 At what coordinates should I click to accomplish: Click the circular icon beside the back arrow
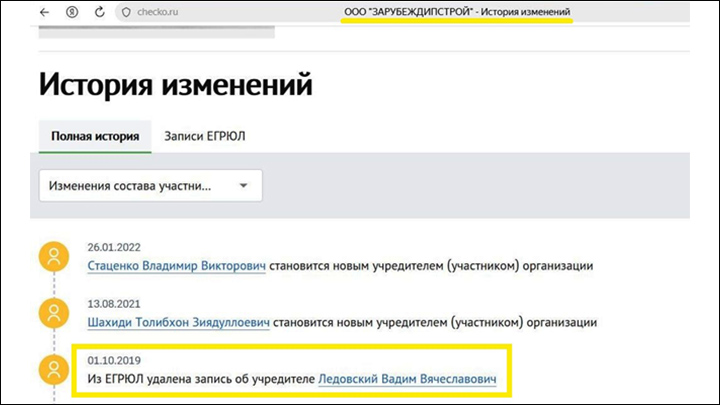[70, 12]
